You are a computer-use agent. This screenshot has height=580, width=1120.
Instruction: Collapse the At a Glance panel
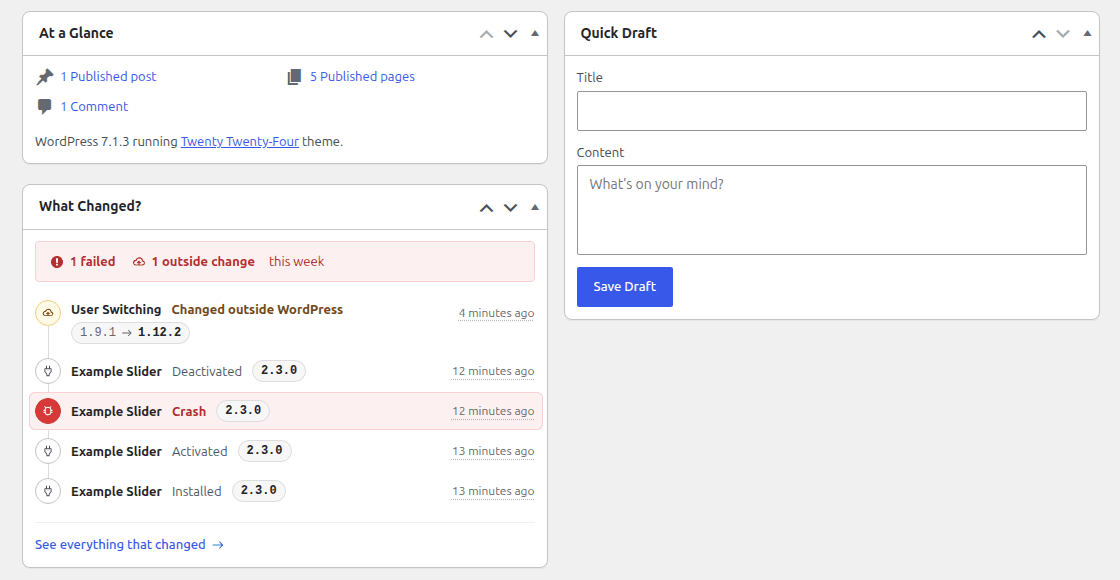(535, 33)
